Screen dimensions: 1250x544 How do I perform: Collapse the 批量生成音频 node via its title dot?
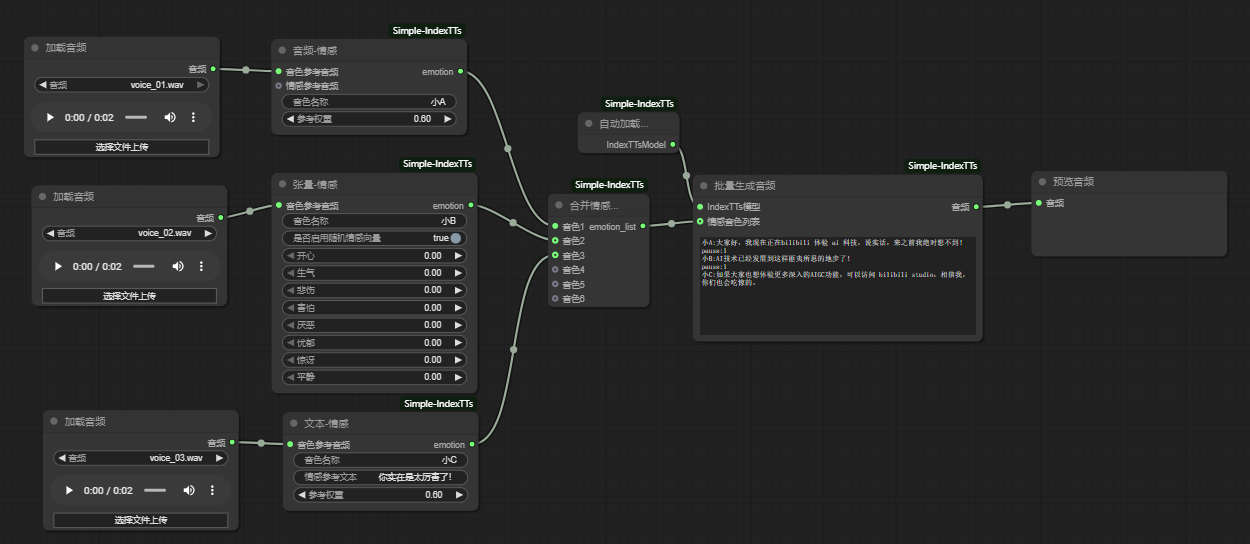703,185
